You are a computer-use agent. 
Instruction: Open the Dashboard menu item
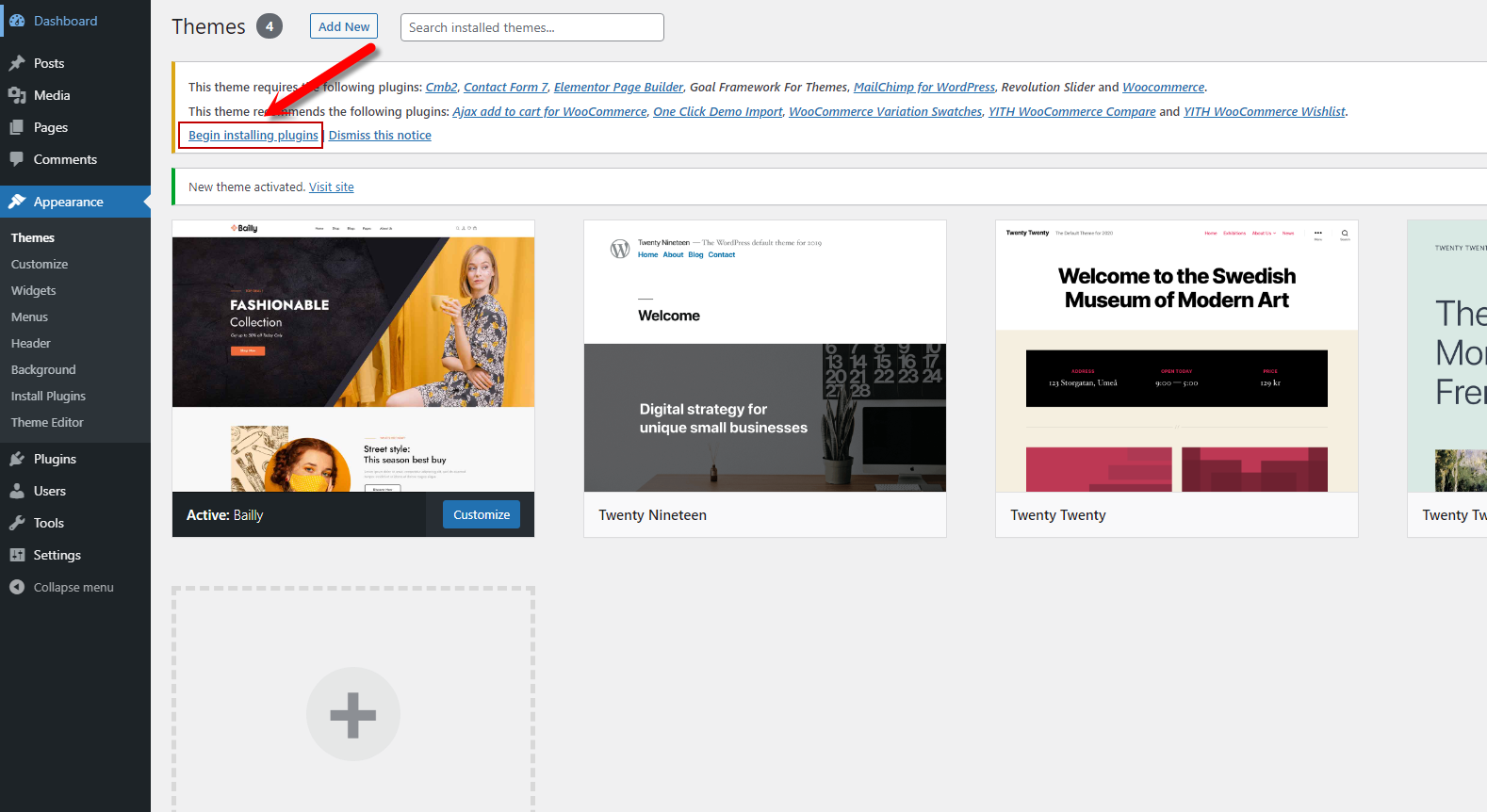click(x=75, y=21)
